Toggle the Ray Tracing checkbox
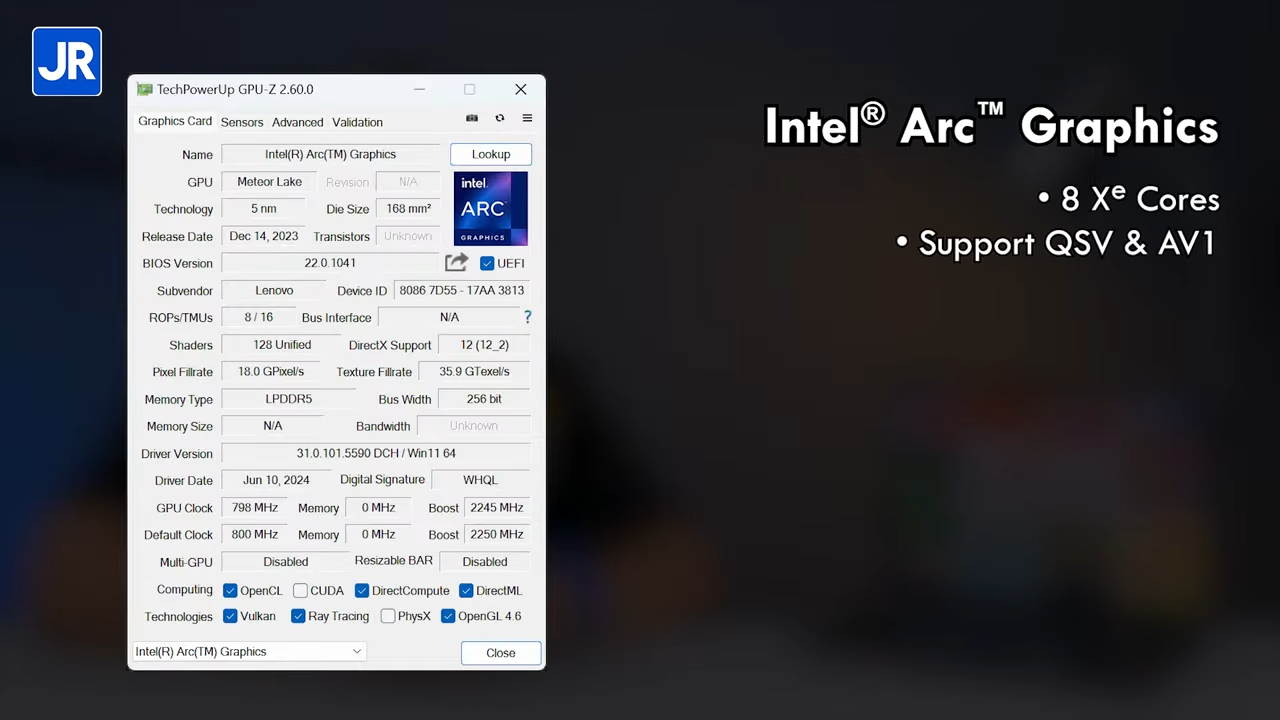1280x720 pixels. 298,616
